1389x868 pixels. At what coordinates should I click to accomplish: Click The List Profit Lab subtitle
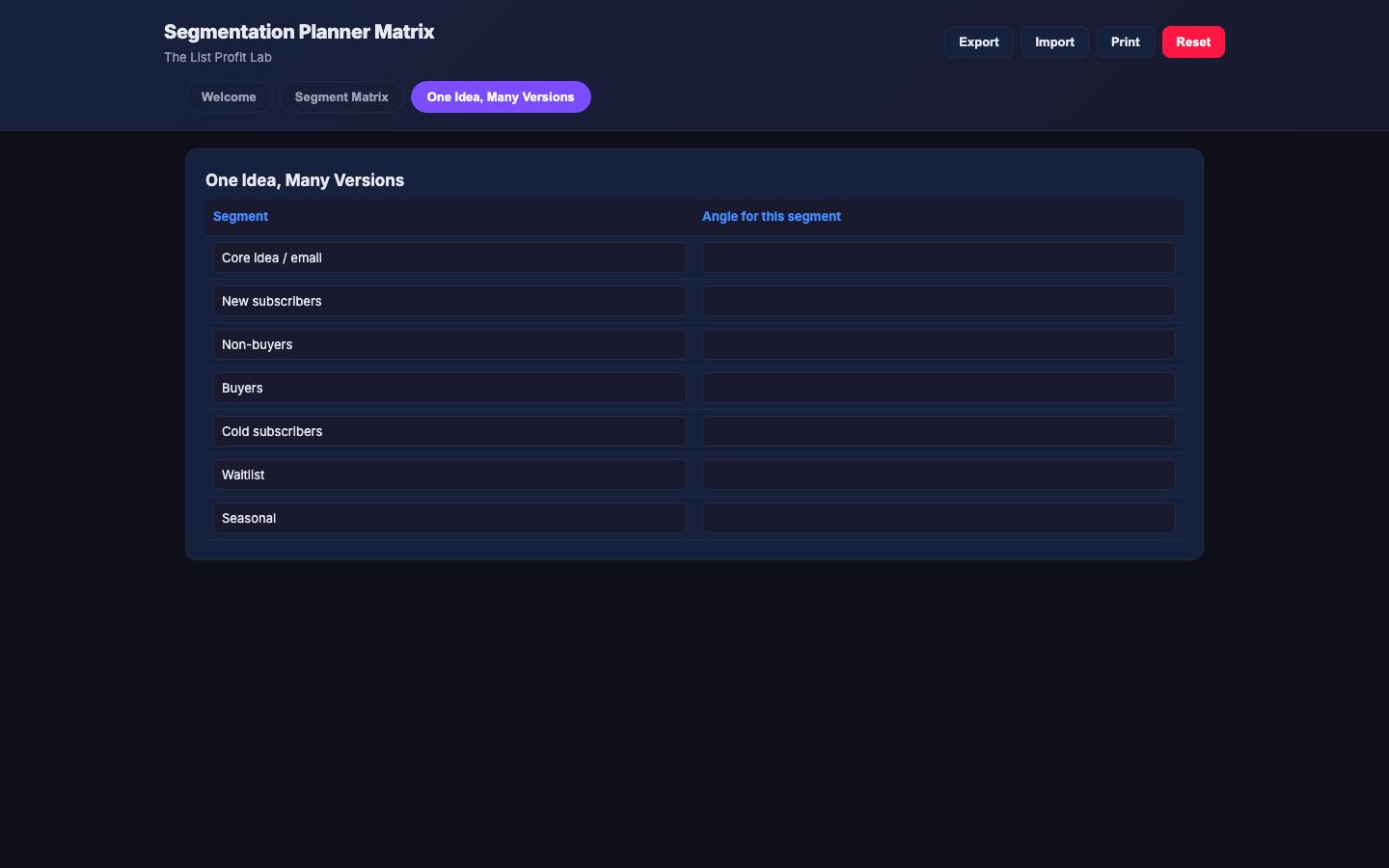coord(218,57)
